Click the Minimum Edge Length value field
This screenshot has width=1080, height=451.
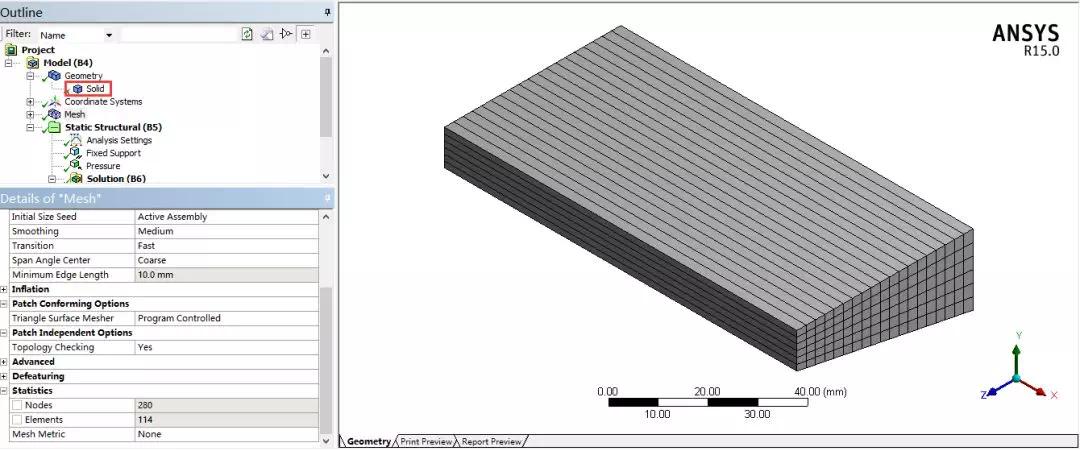[x=226, y=275]
